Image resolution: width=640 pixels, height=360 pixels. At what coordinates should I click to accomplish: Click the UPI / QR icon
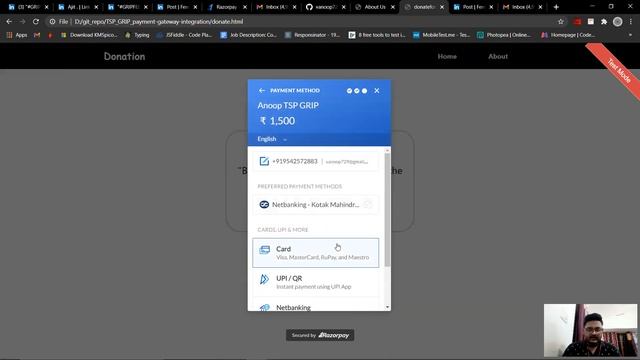(264, 279)
